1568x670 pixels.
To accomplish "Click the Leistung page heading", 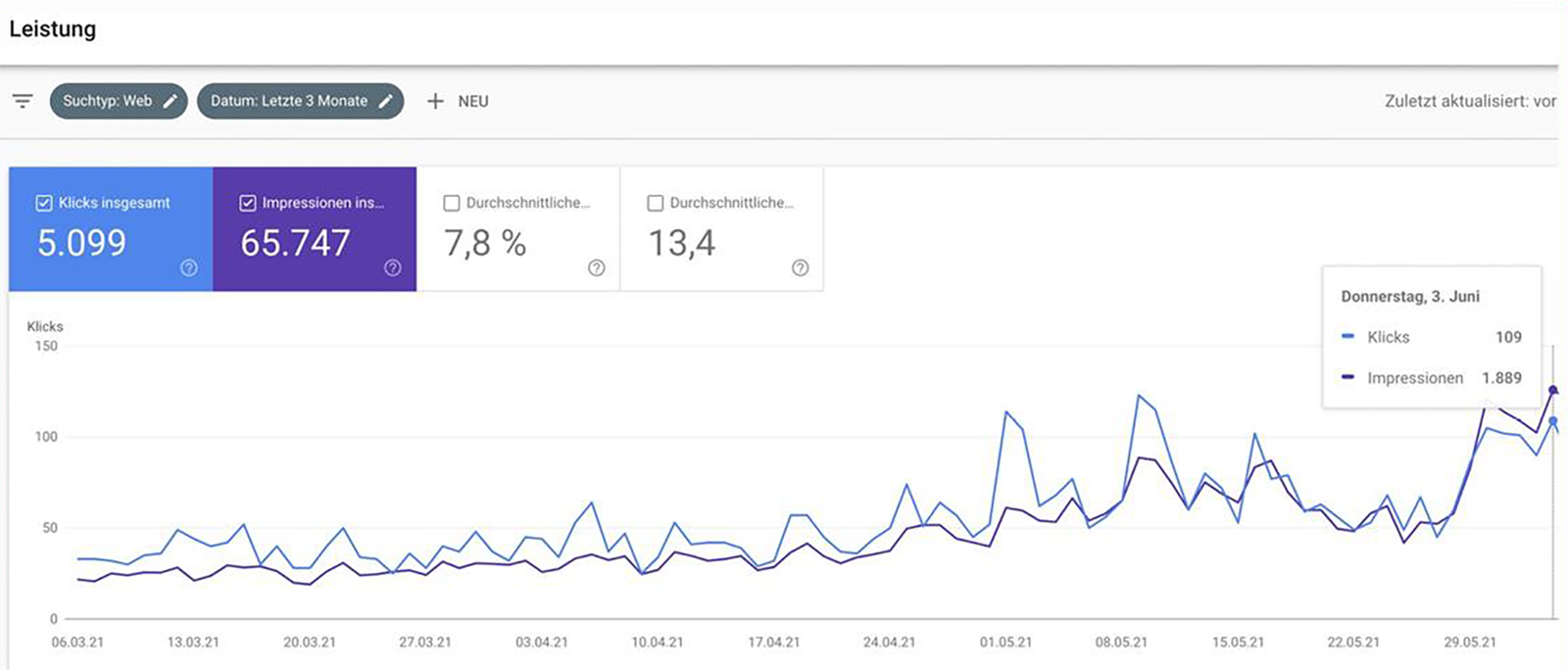I will pos(53,29).
